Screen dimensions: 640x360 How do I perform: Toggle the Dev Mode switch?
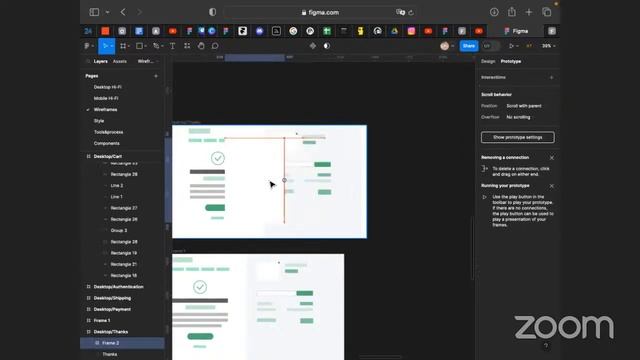pos(490,46)
